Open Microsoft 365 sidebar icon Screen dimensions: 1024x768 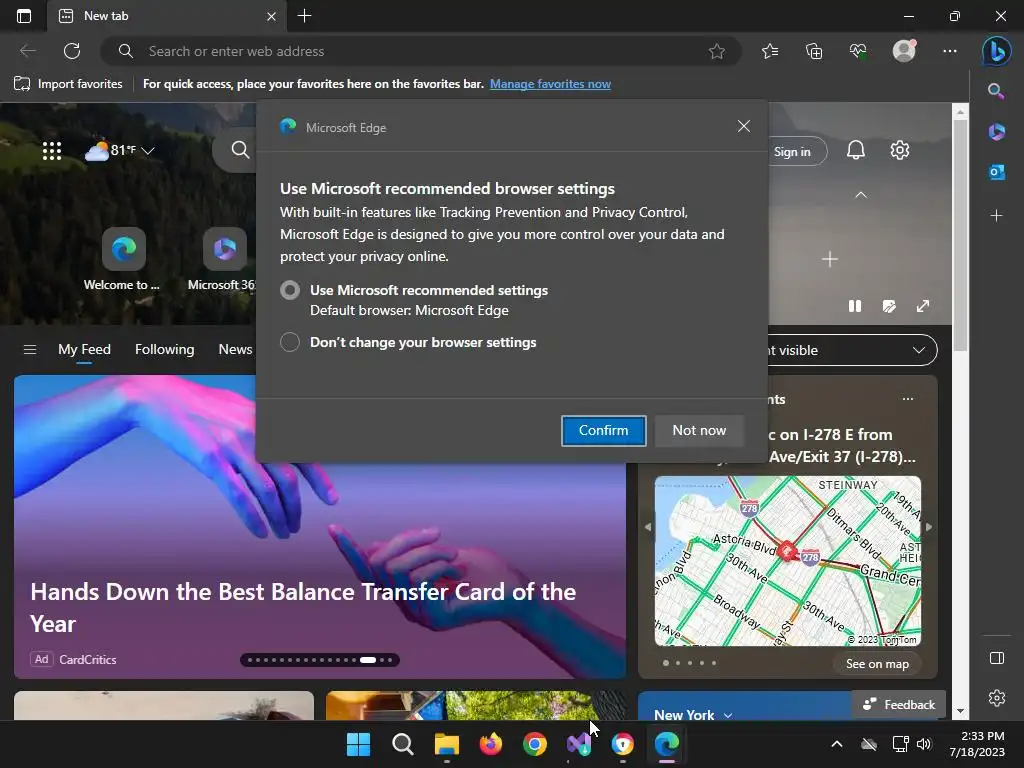click(996, 131)
